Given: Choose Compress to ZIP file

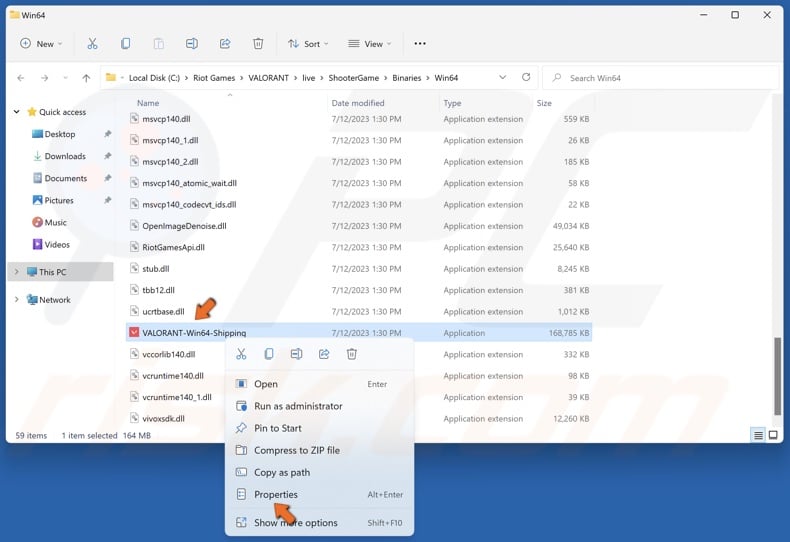Looking at the screenshot, I should pyautogui.click(x=319, y=450).
